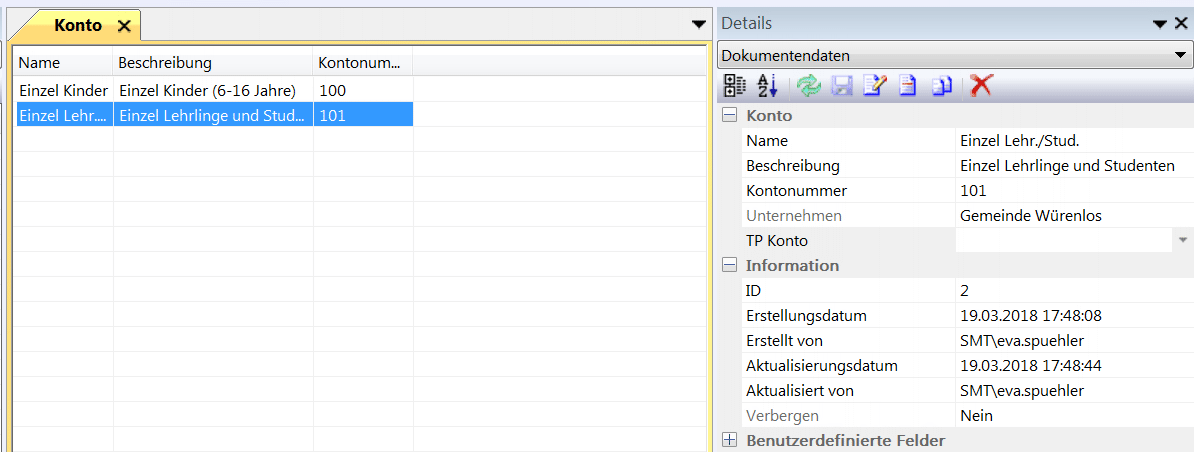The image size is (1194, 452).
Task: Click the save floppy disk icon
Action: [841, 86]
